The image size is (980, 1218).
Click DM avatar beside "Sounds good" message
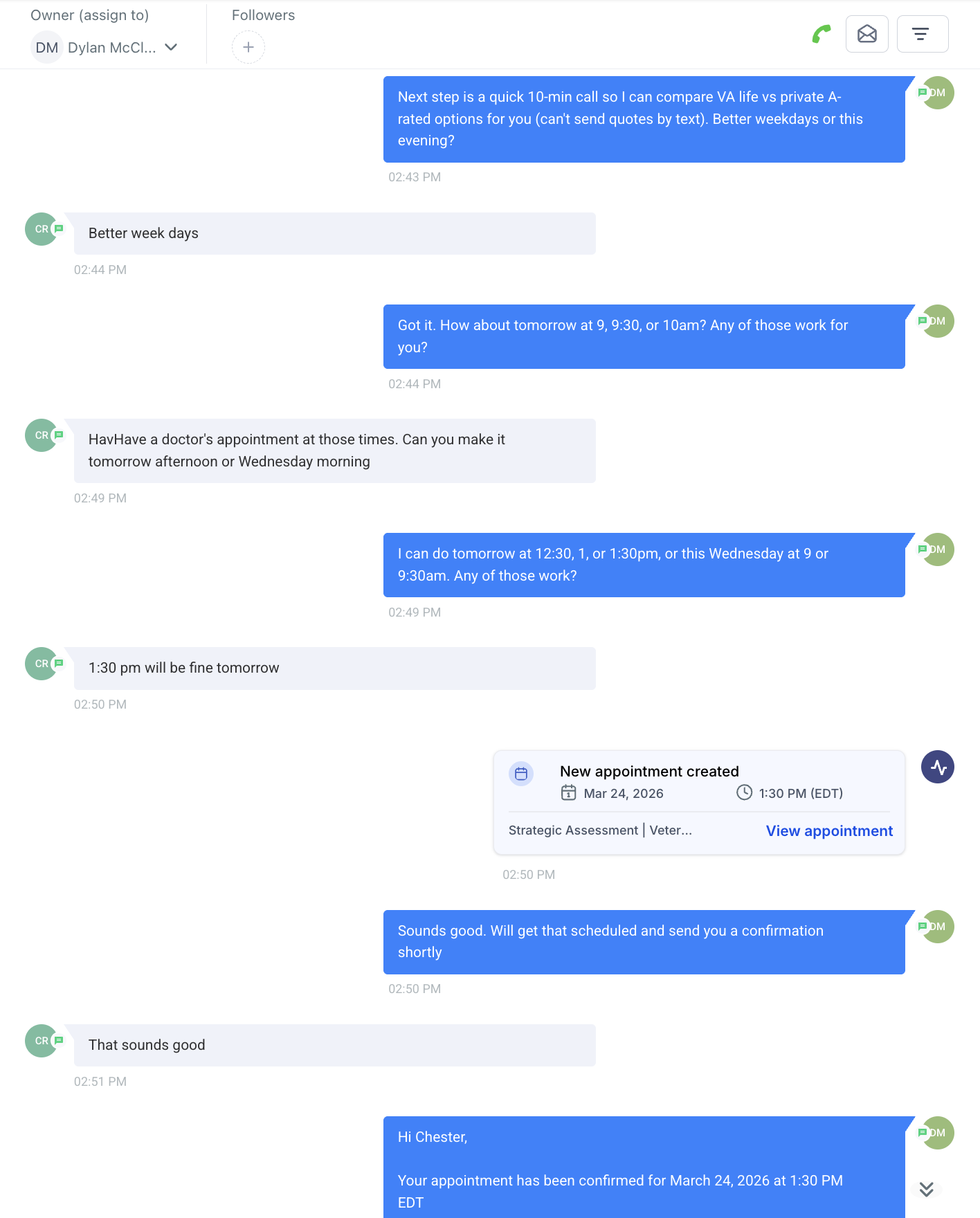tap(938, 927)
